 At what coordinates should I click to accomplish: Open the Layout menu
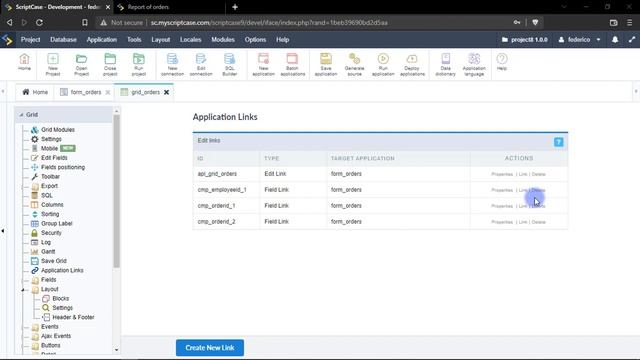click(x=160, y=40)
